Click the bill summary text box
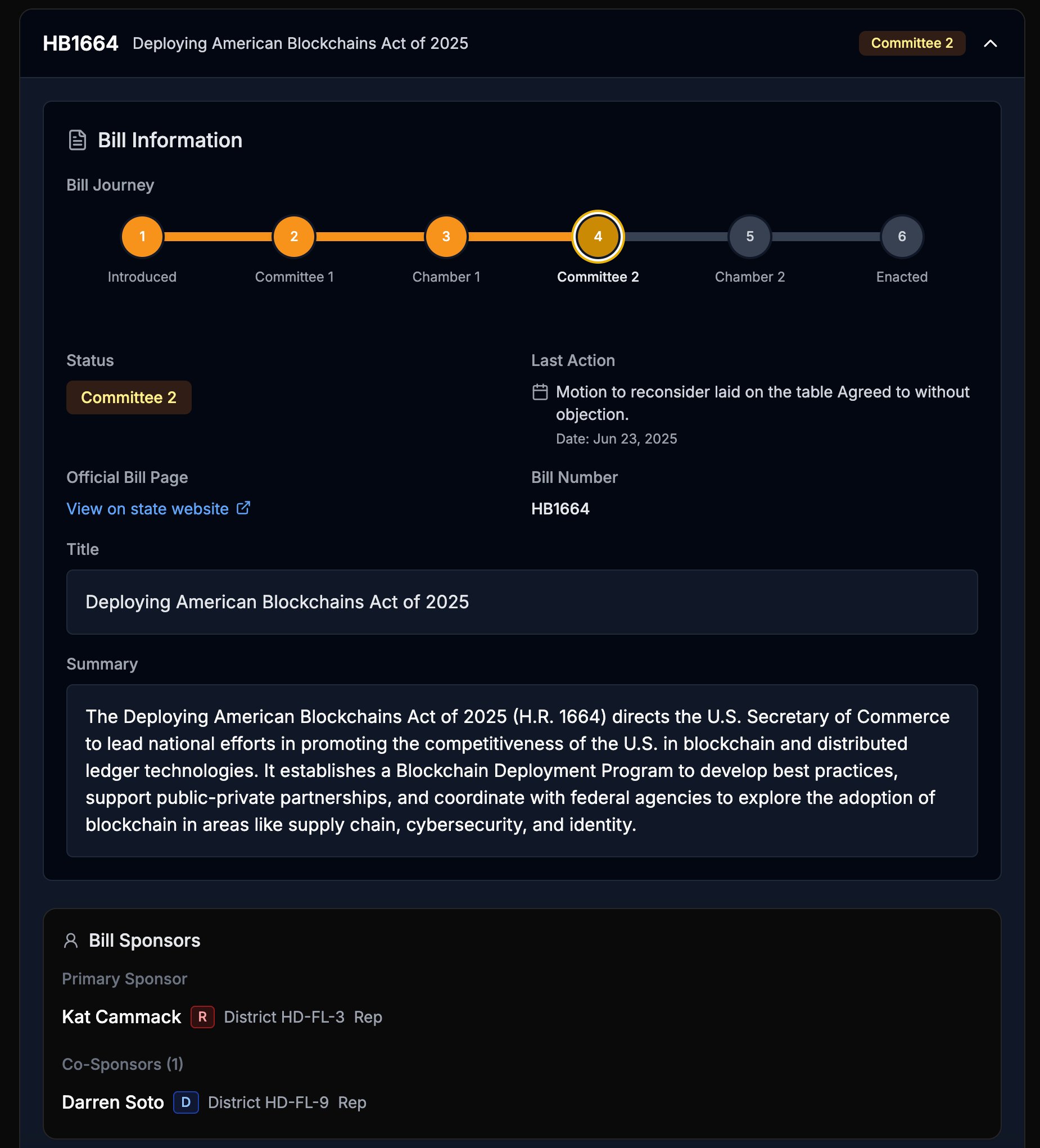The image size is (1040, 1148). tap(522, 770)
